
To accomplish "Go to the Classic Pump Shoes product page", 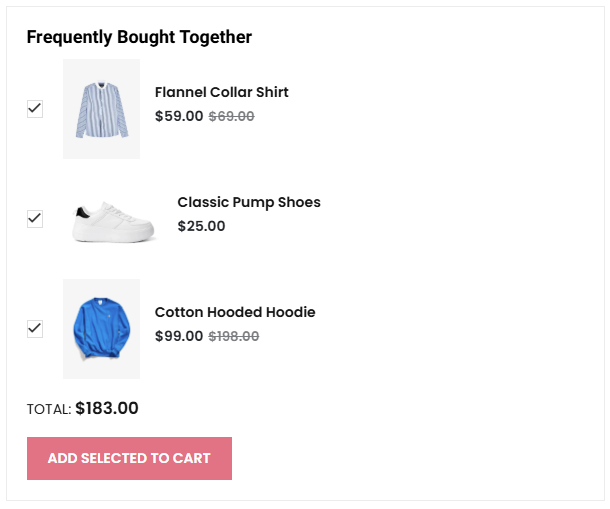I will [249, 202].
